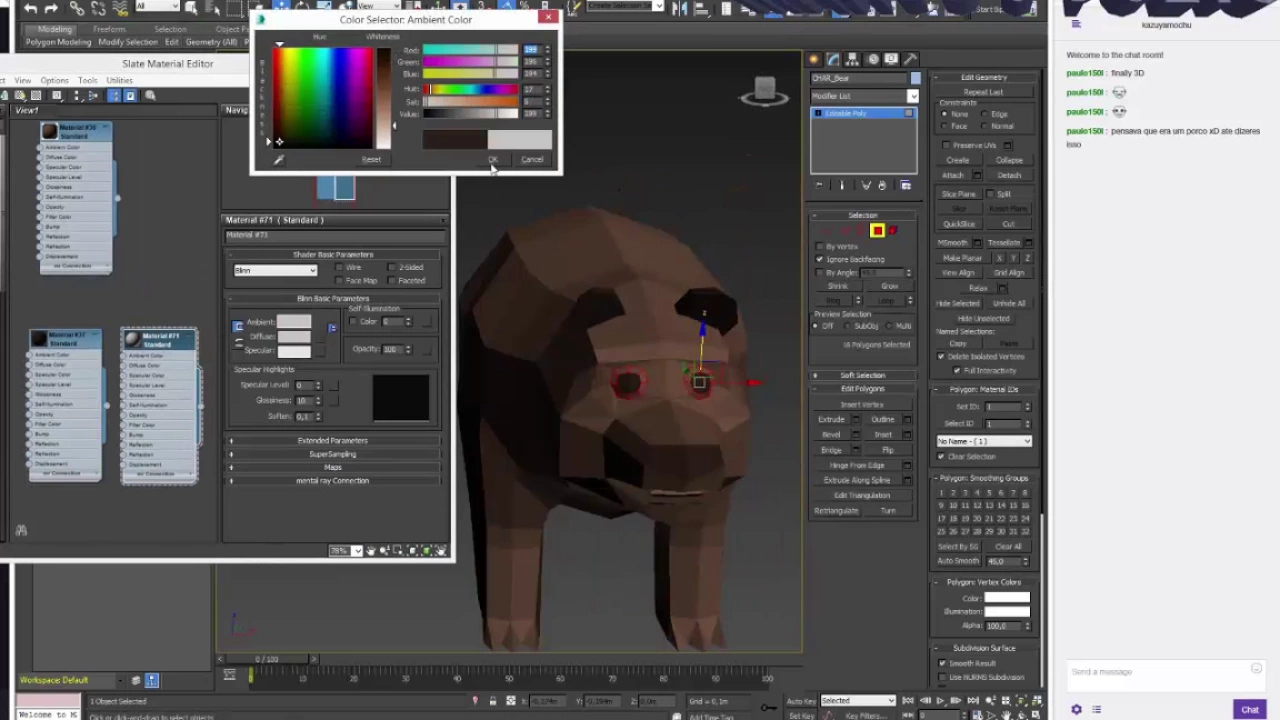Click Material #71 node preview thumbnail
Image resolution: width=1280 pixels, height=720 pixels.
pos(132,340)
